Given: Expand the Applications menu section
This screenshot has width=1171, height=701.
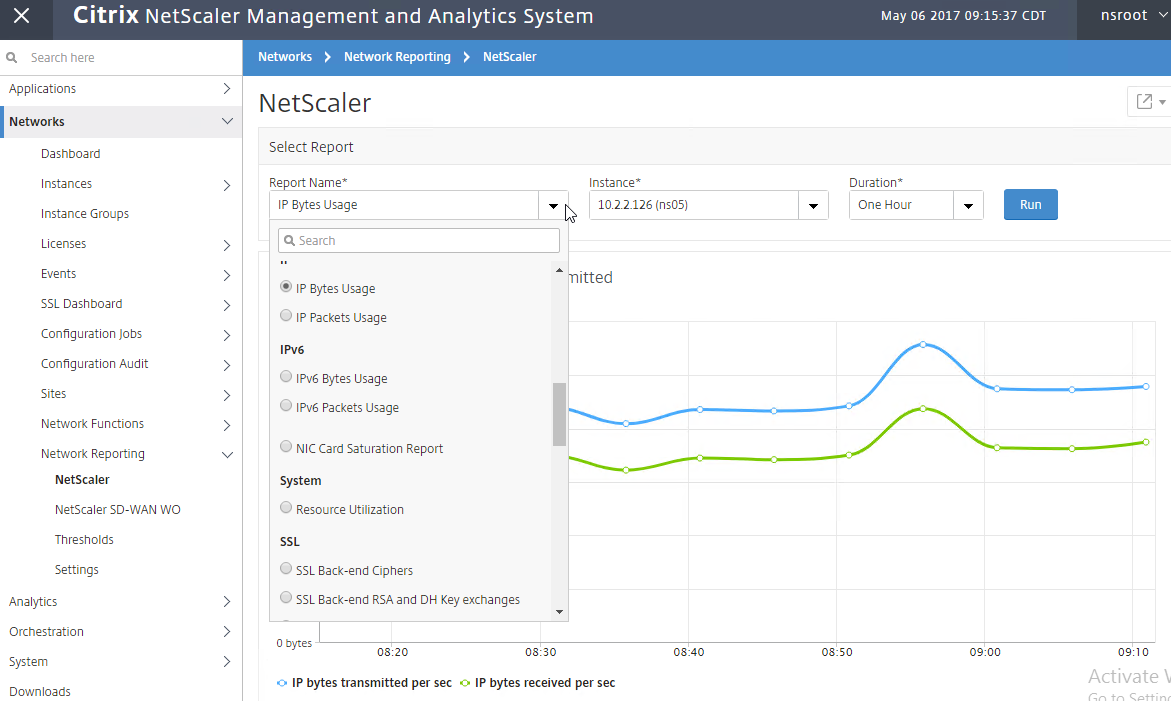Looking at the screenshot, I should point(227,89).
